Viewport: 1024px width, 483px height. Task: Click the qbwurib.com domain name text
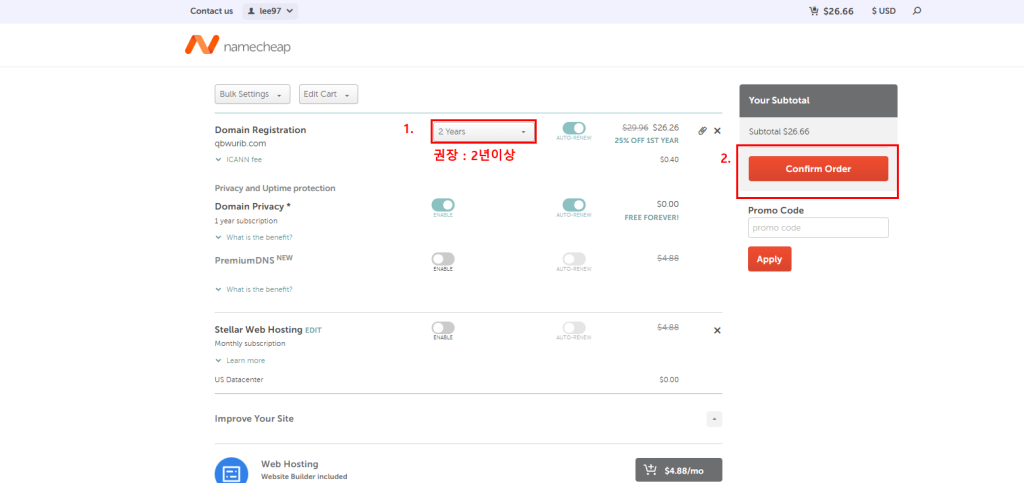point(240,144)
